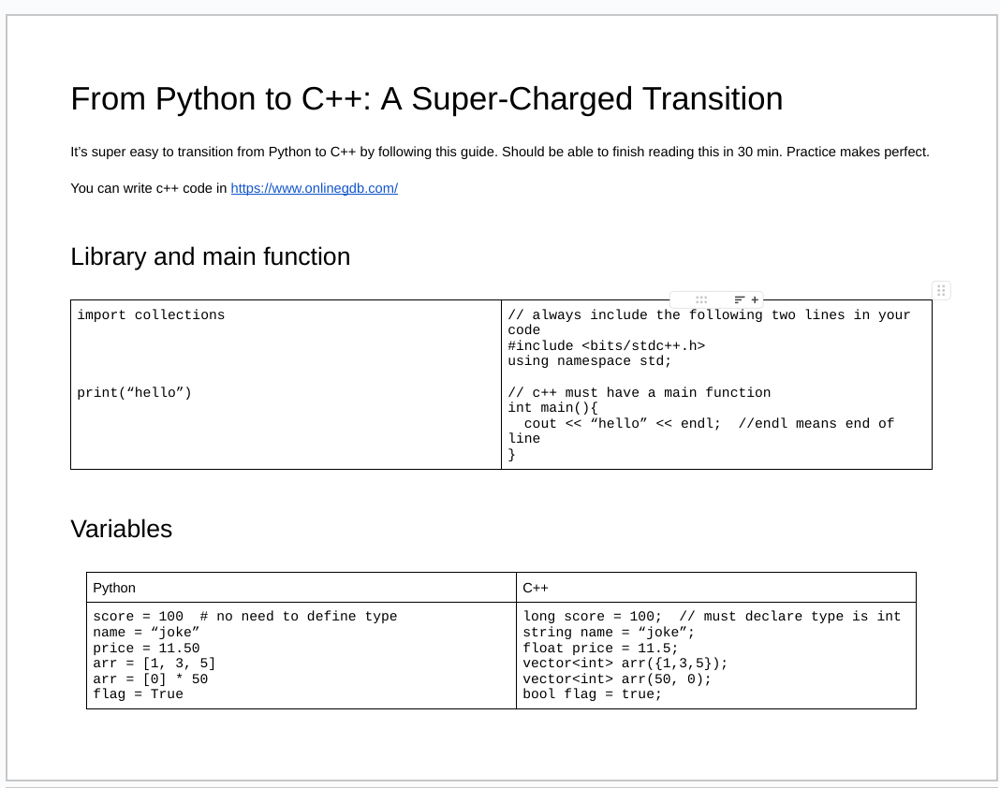Open the table options grid icon
1000x788 pixels.
(x=941, y=290)
